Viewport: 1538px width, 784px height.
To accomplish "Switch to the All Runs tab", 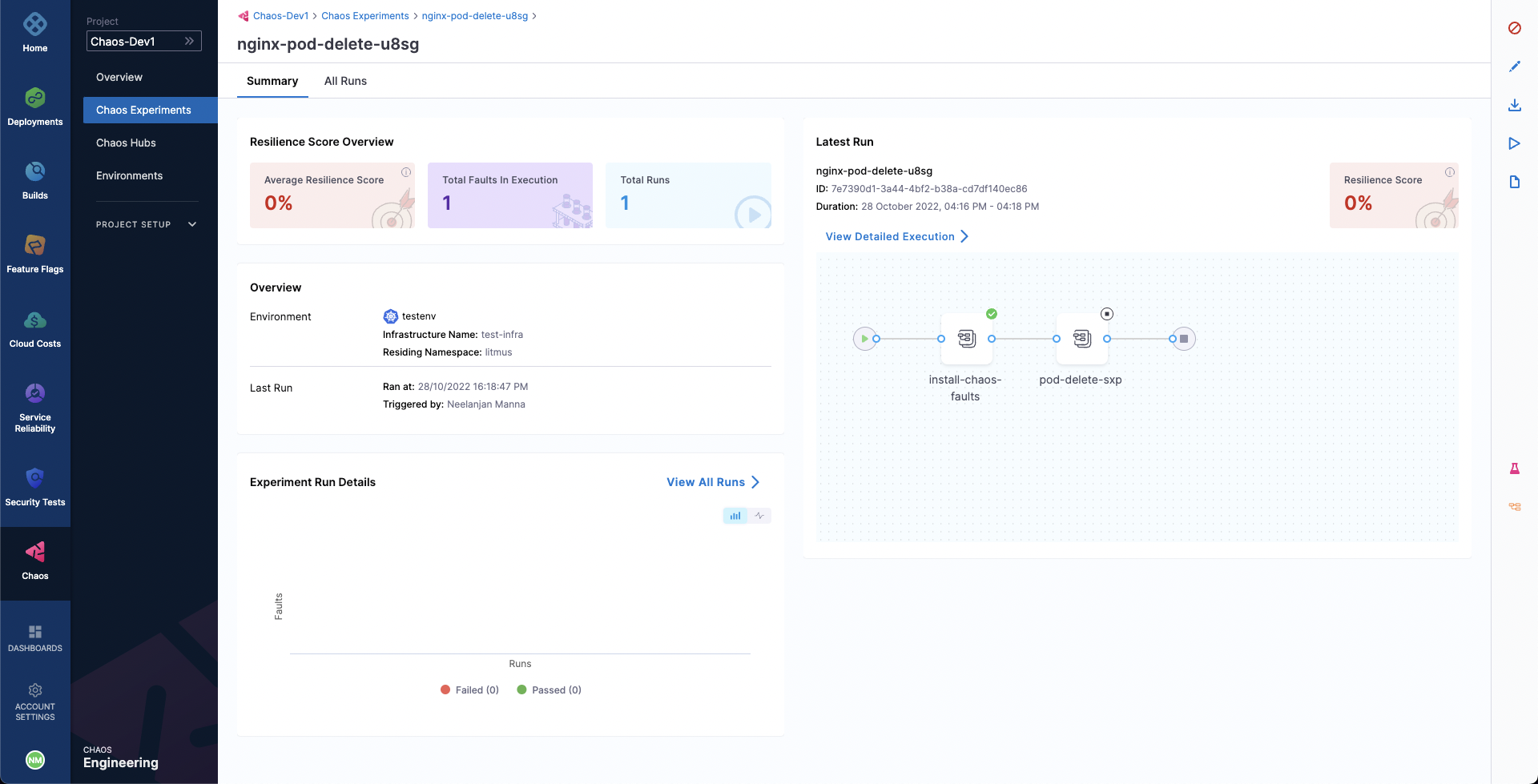I will (345, 81).
